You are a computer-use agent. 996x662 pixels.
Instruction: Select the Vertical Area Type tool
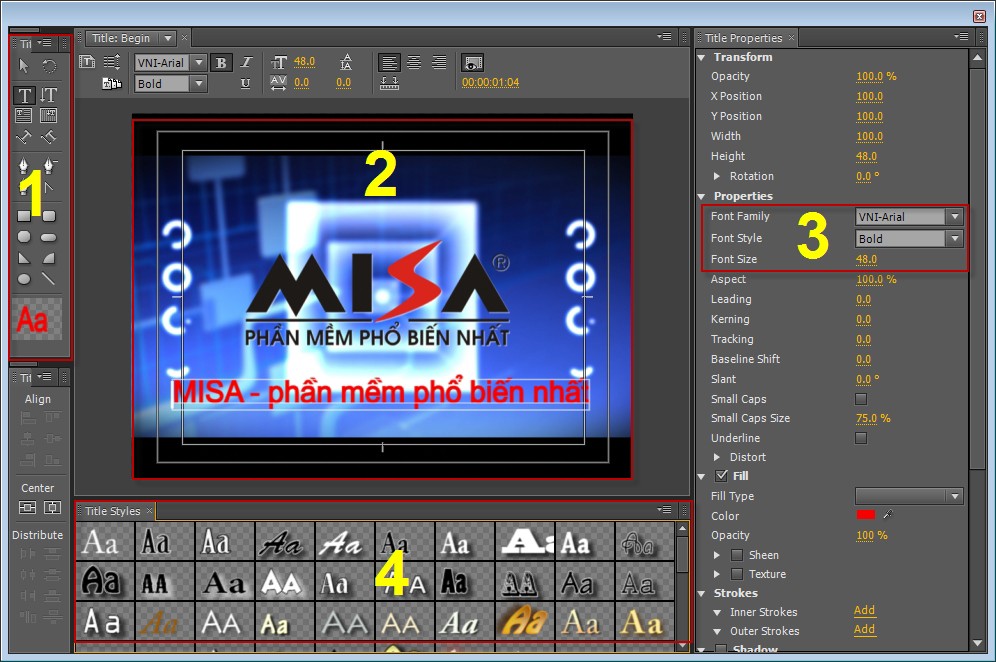tap(48, 115)
